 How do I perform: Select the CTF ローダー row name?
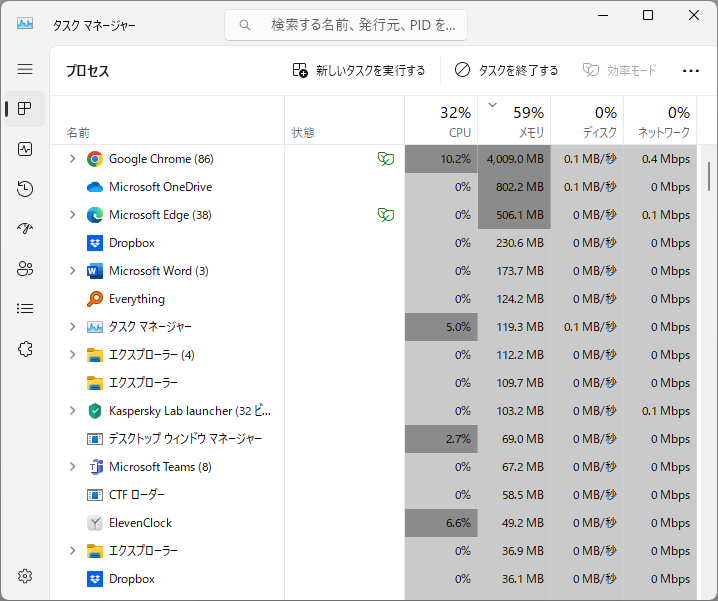click(x=137, y=495)
